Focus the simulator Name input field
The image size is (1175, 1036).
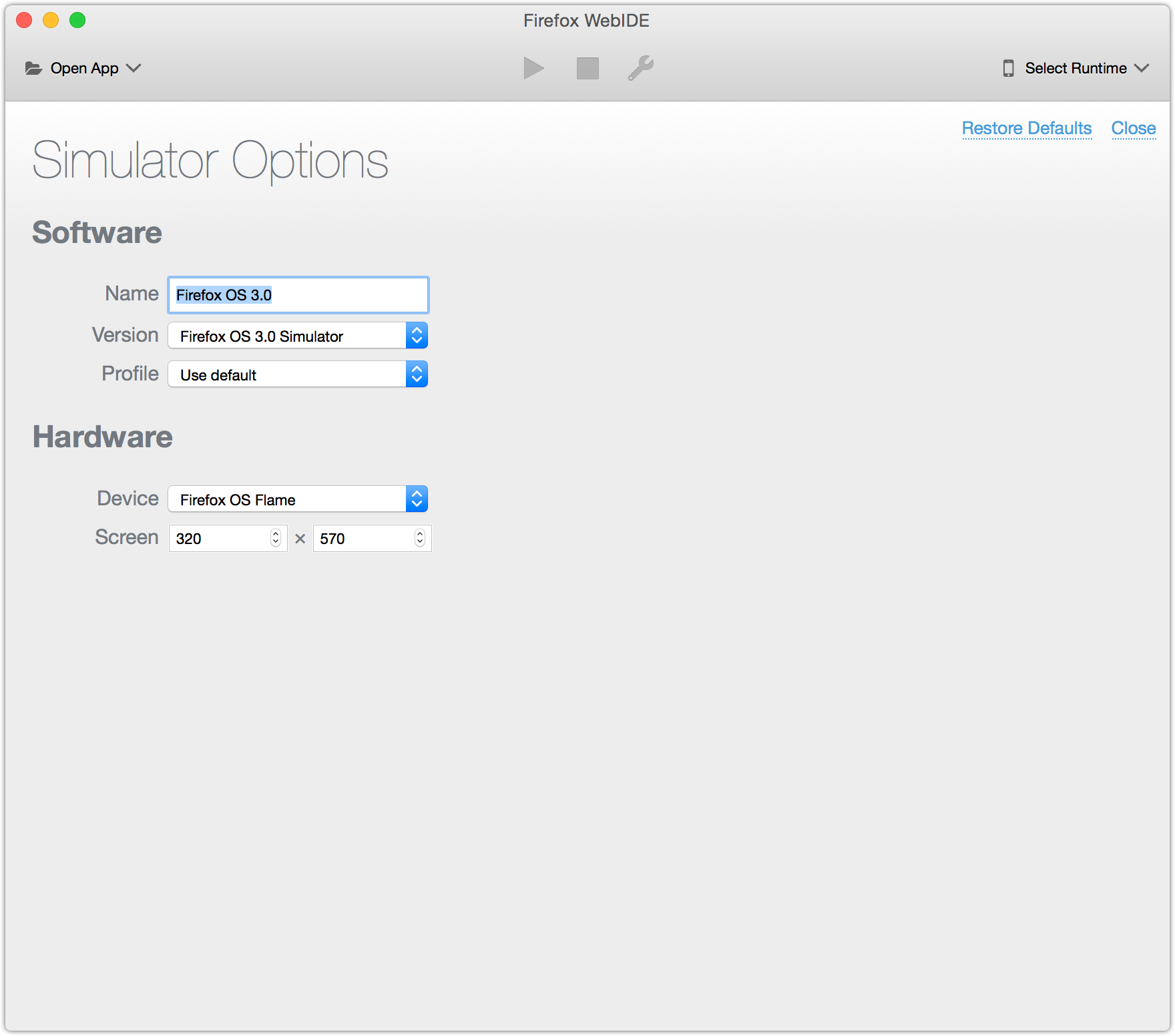point(298,295)
